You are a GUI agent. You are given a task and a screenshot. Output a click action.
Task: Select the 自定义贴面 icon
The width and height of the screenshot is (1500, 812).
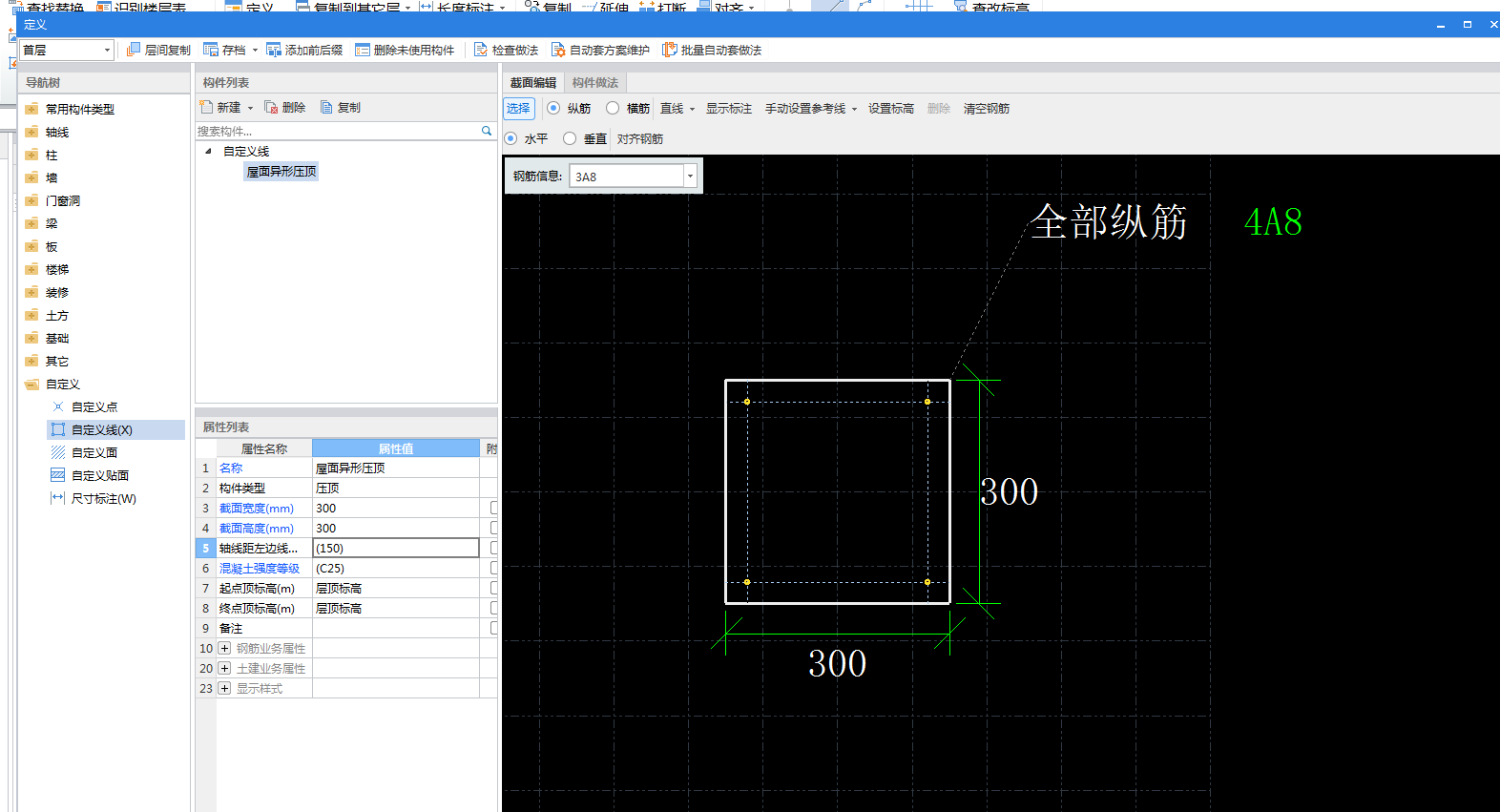click(58, 475)
